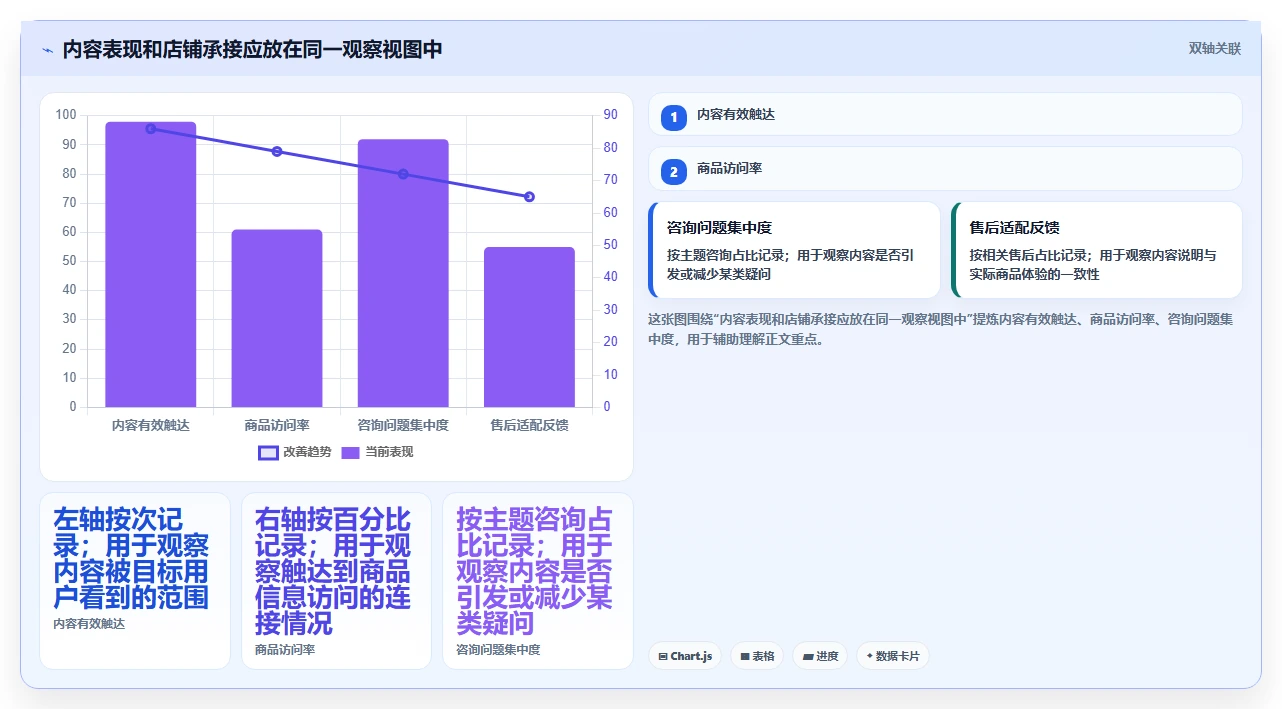Viewport: 1282px width, 709px height.
Task: Click the 进度 tag
Action: click(820, 656)
